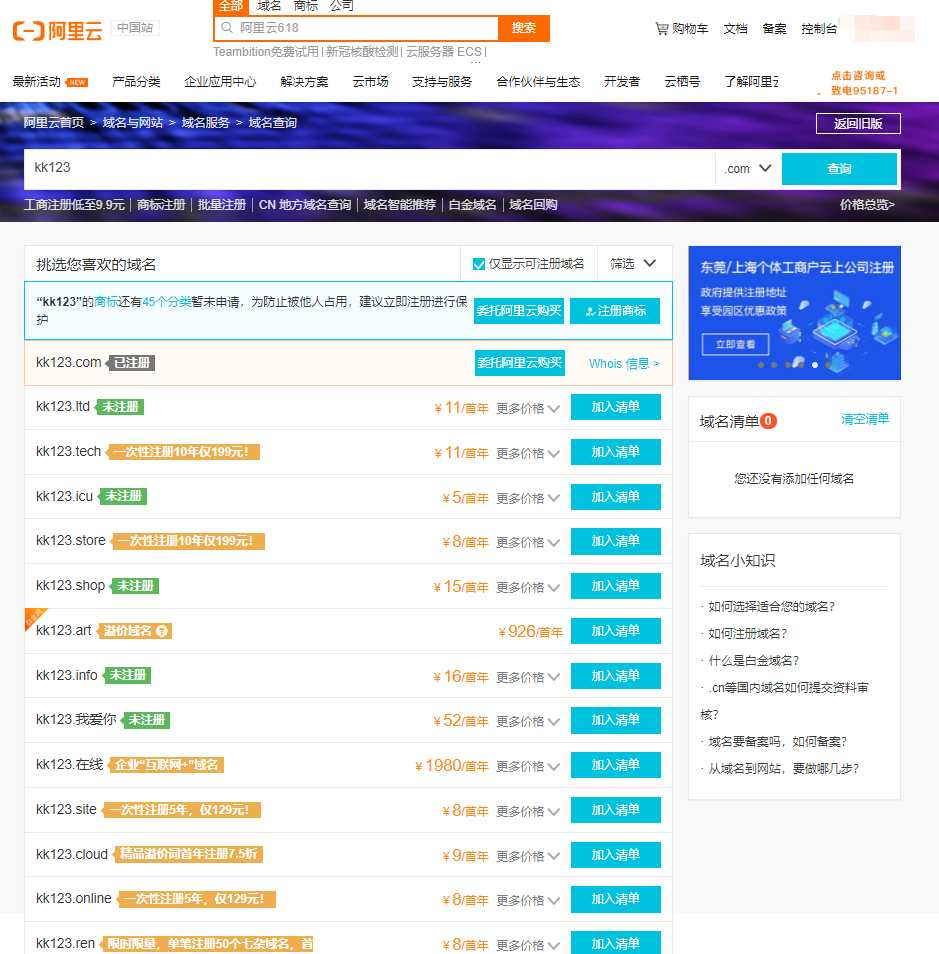
Task: Open the shopping cart icon
Action: pyautogui.click(x=661, y=28)
